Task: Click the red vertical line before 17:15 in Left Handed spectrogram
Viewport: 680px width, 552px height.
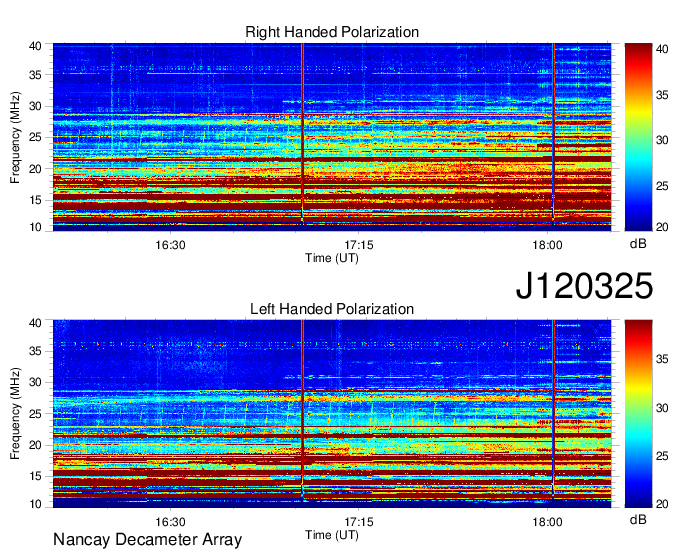Action: click(x=302, y=409)
